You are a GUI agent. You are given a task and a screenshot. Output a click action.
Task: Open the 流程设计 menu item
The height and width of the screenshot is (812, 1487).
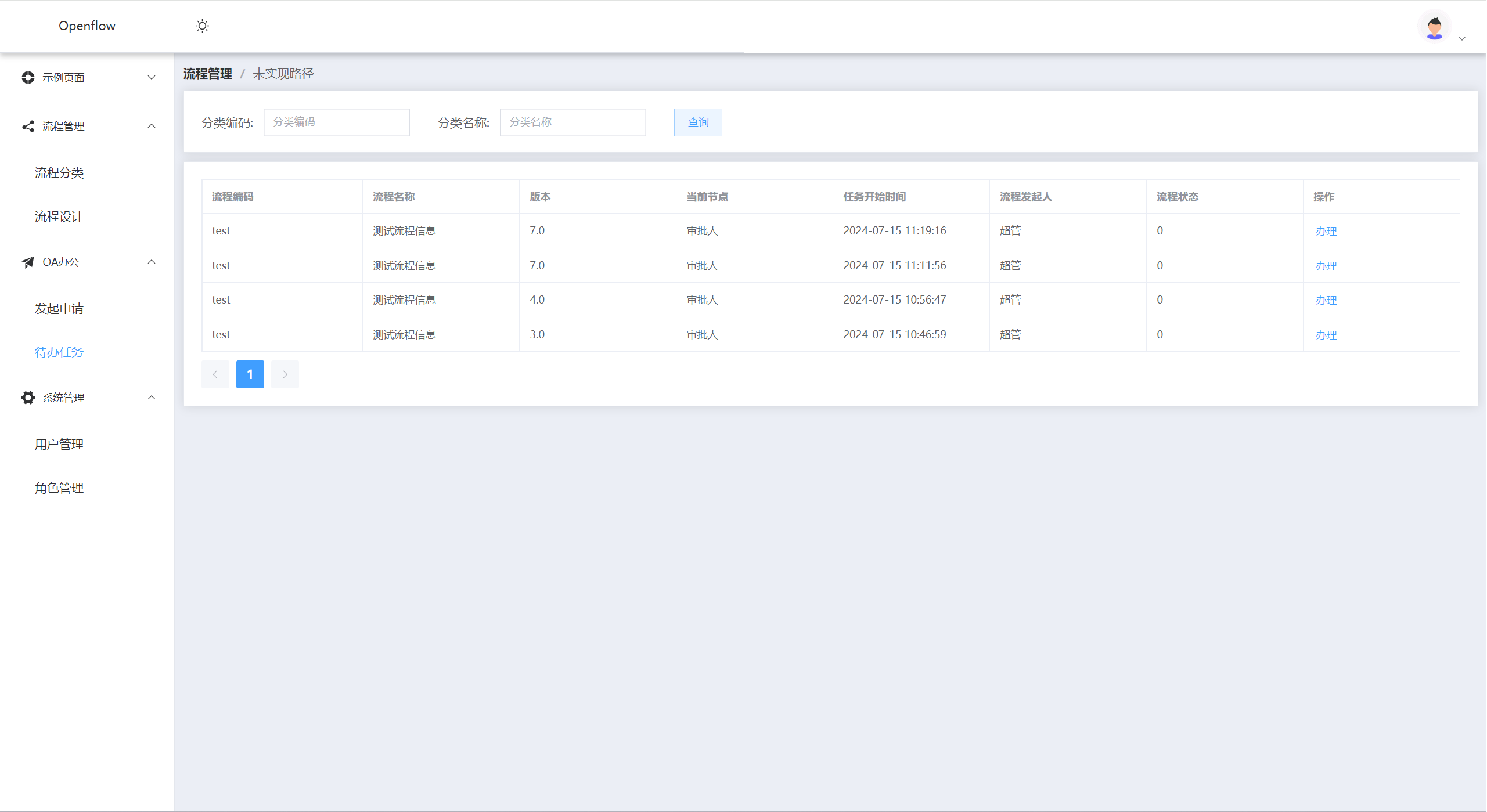tap(59, 216)
